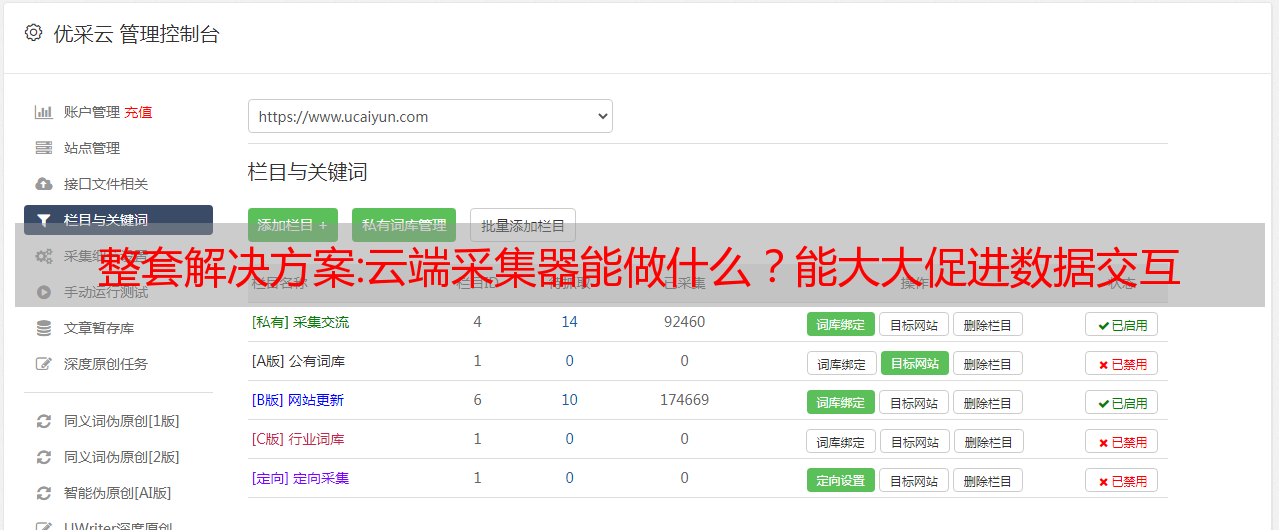Toggle 已禁用 status for 公有词库

tap(1122, 363)
